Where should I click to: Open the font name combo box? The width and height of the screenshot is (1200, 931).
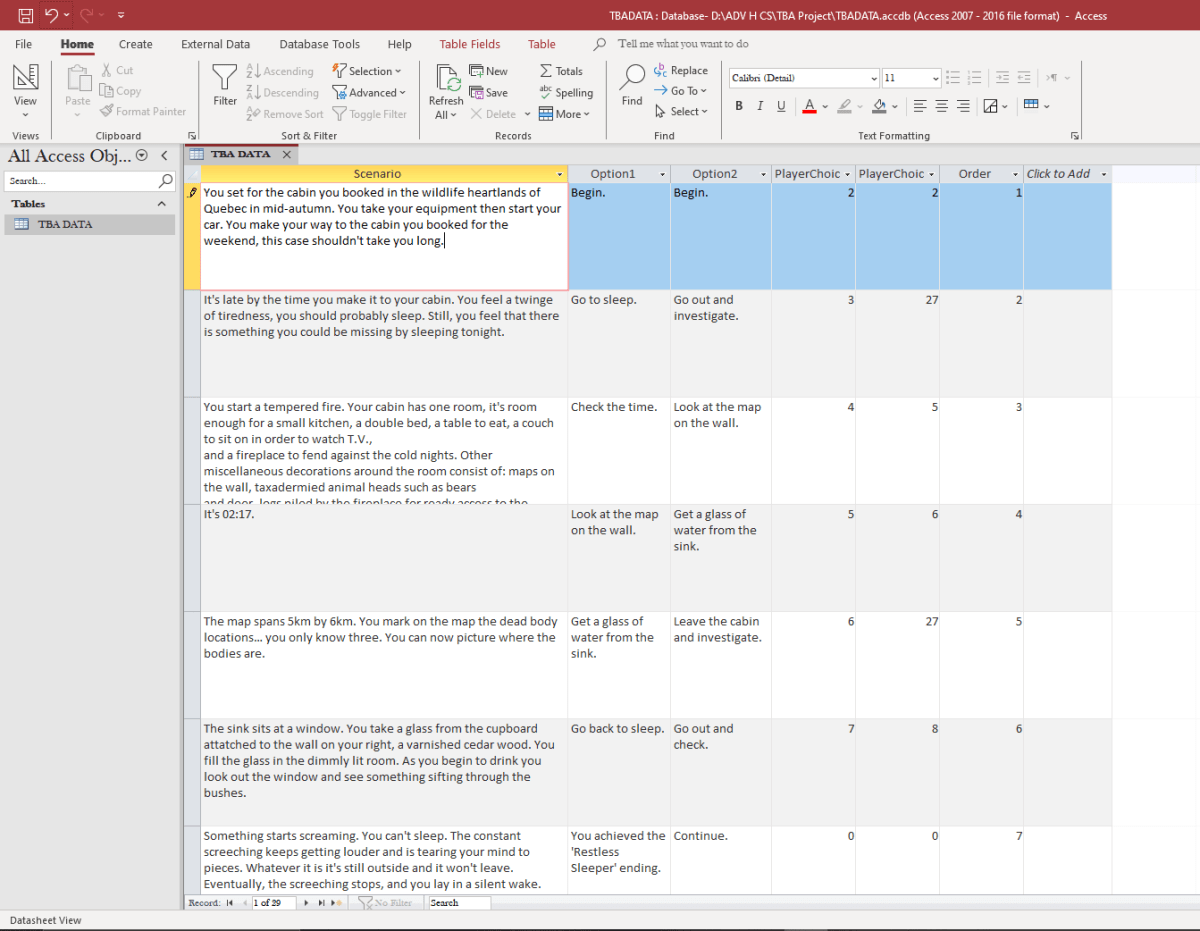804,78
